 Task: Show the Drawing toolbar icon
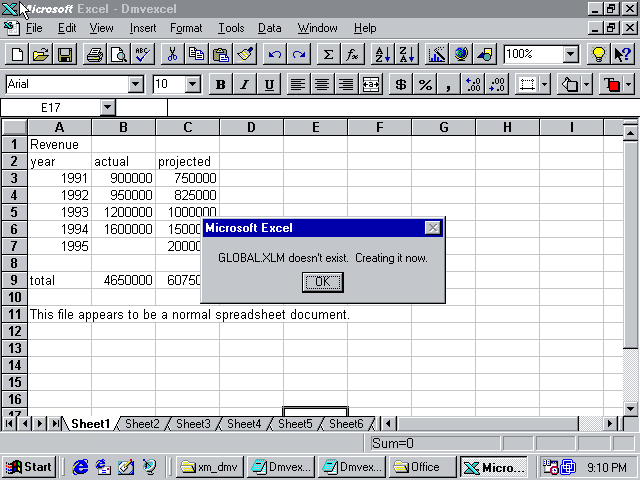(x=485, y=54)
